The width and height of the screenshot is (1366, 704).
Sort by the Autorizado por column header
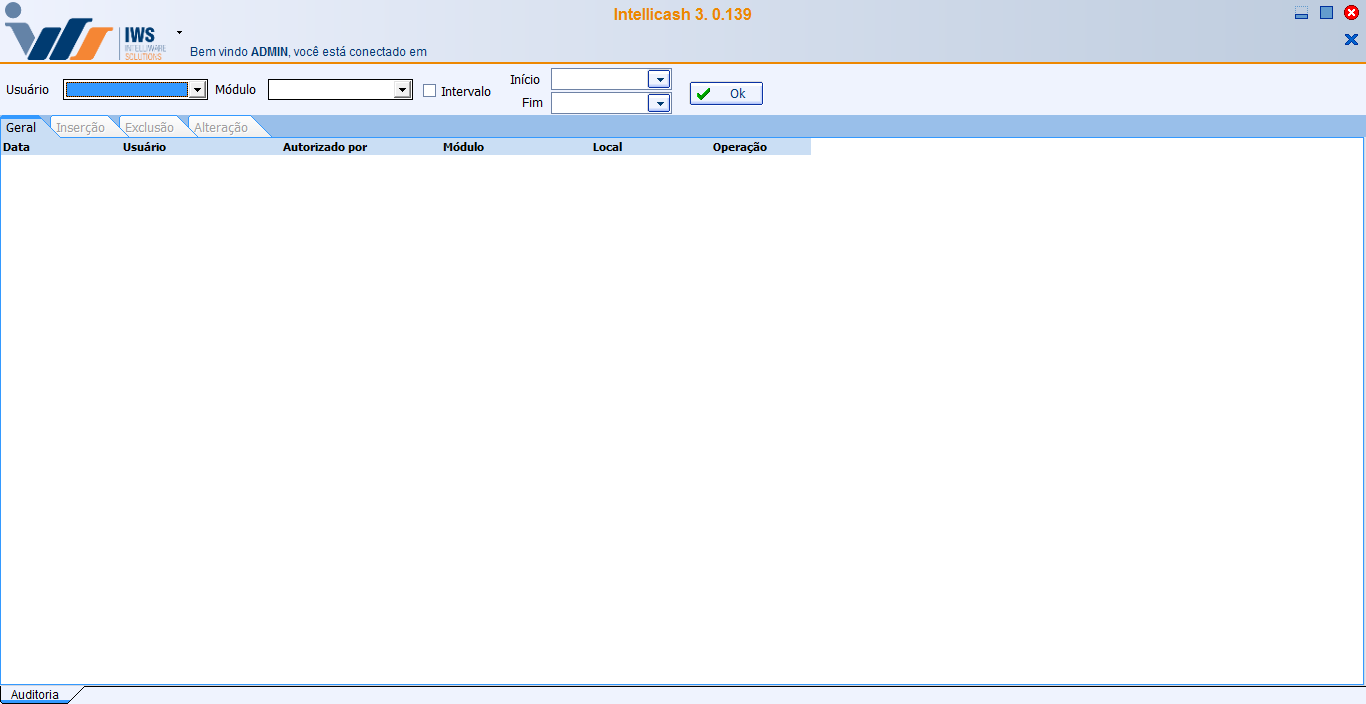pos(361,147)
